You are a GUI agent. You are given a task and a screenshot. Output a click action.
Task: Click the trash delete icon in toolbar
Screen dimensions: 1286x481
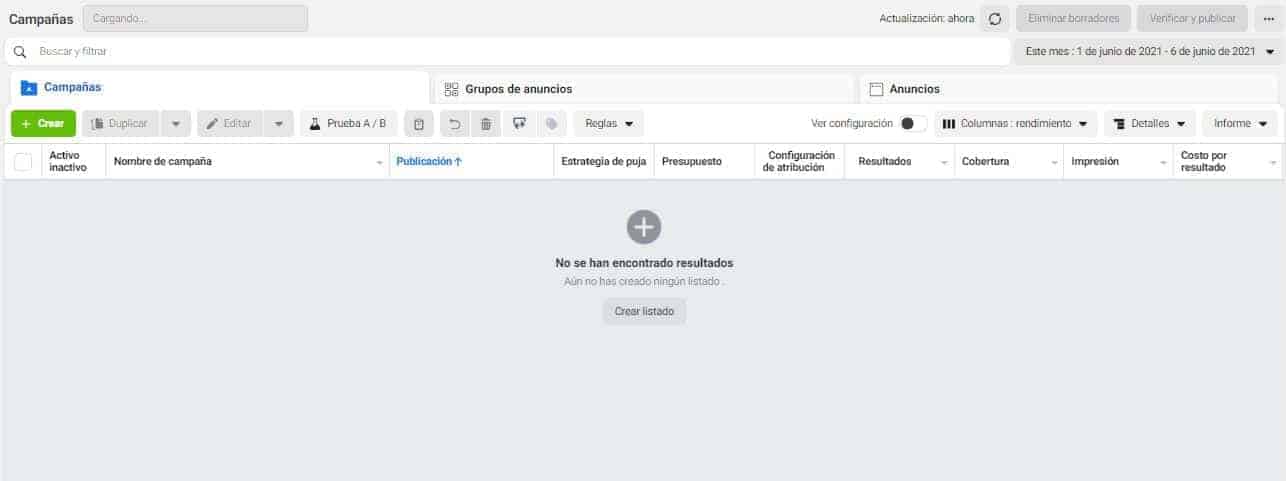[486, 124]
